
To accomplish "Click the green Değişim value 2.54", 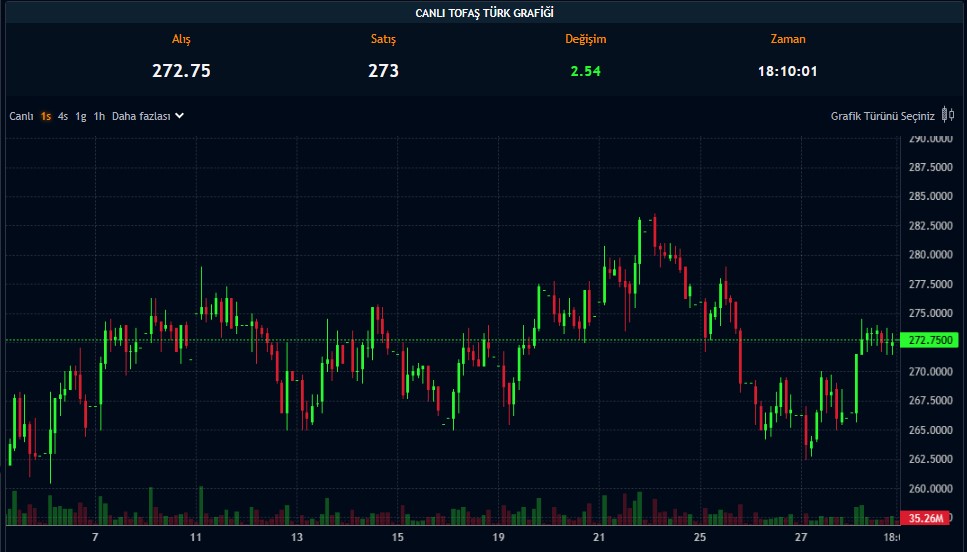I will click(585, 71).
